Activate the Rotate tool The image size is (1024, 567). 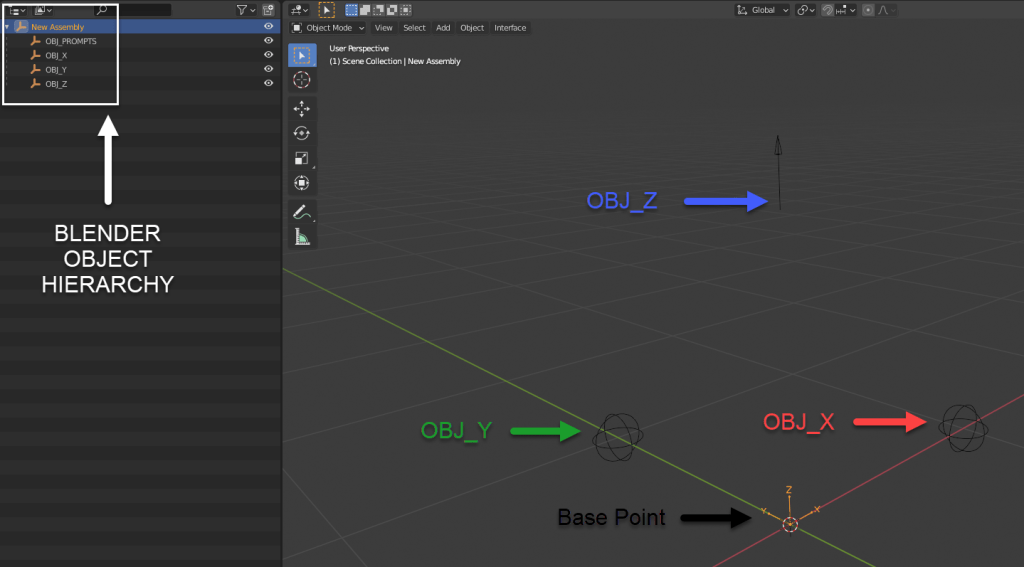(x=301, y=133)
